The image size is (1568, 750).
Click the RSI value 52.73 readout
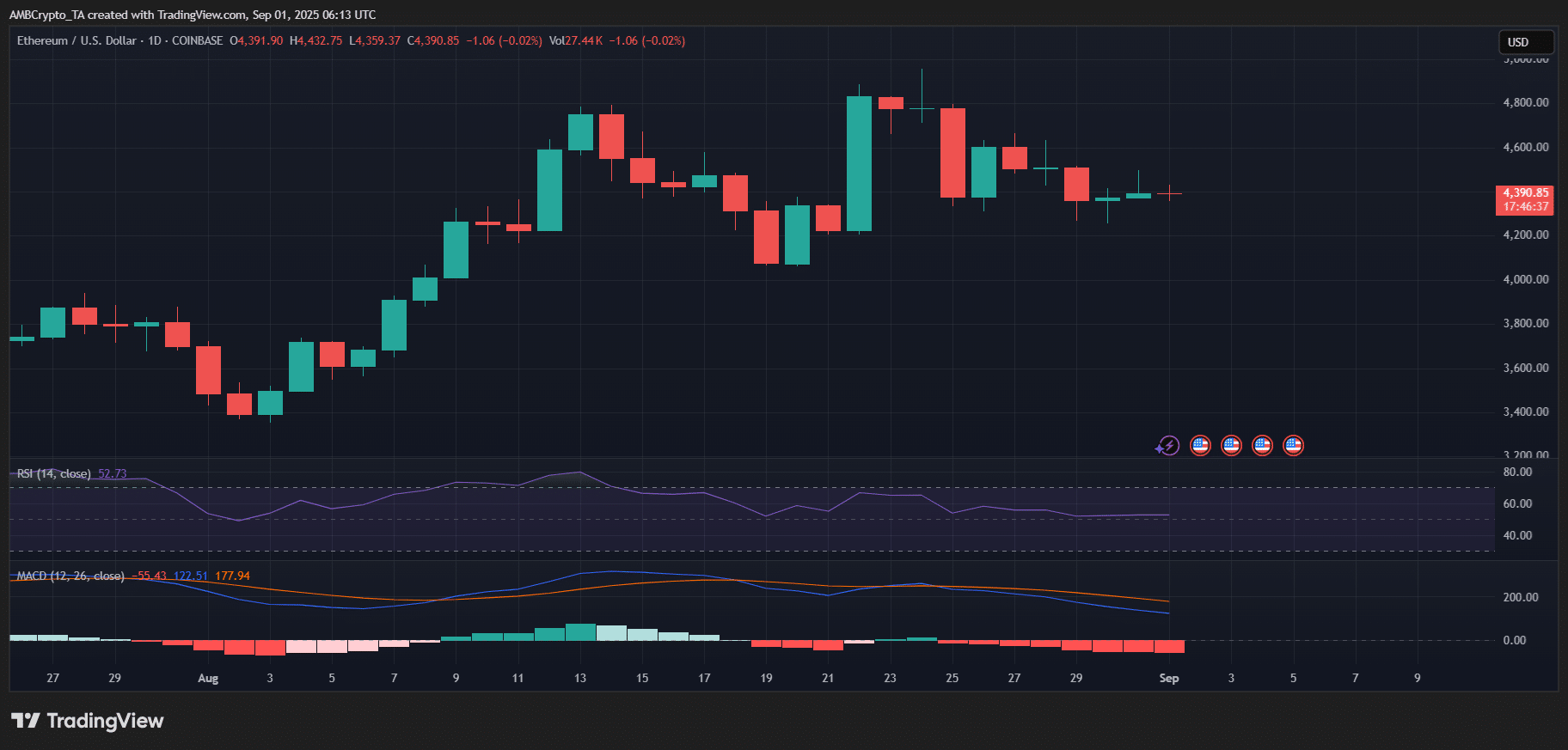coord(113,473)
